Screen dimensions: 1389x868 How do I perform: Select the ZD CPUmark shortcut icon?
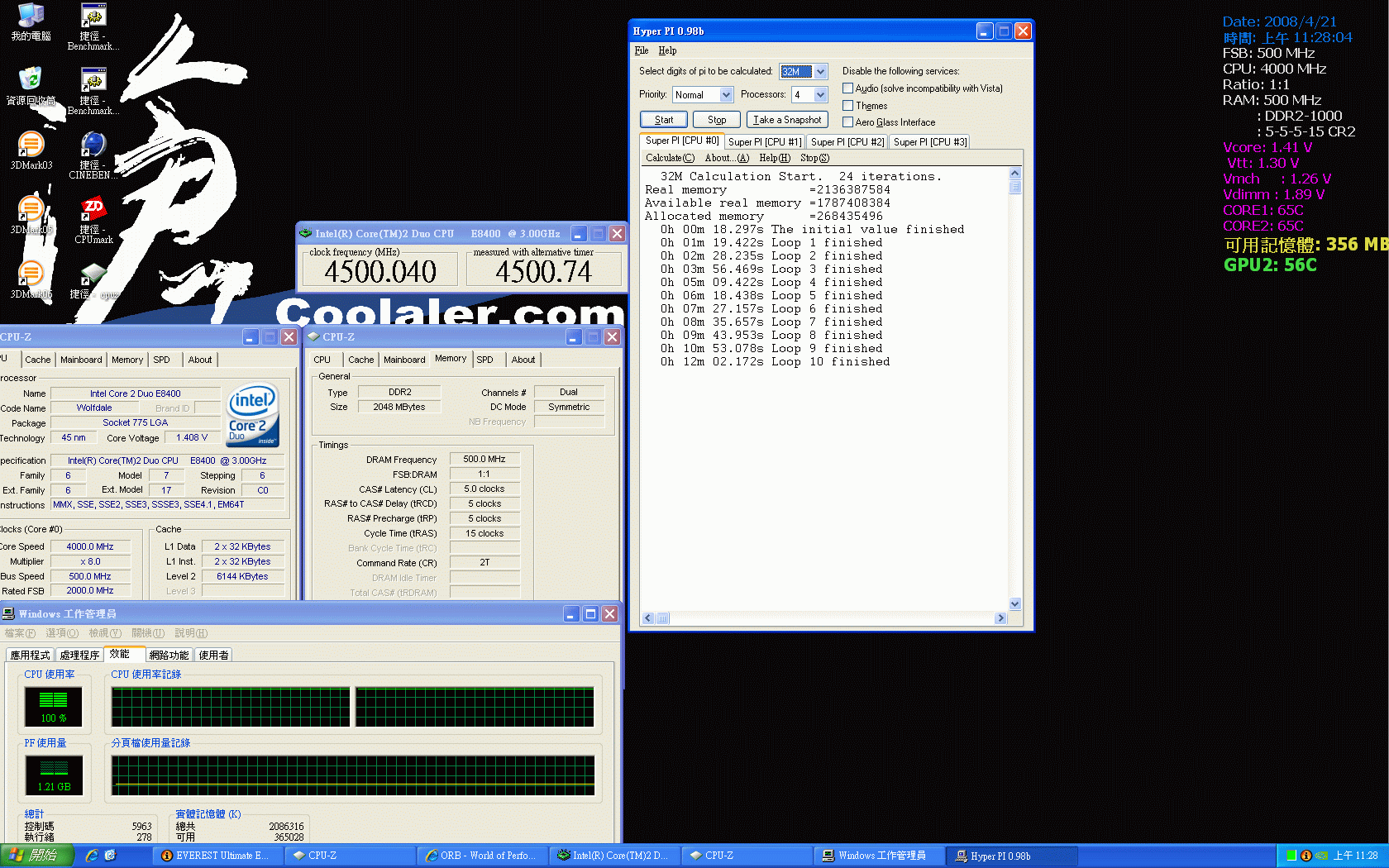(x=93, y=219)
